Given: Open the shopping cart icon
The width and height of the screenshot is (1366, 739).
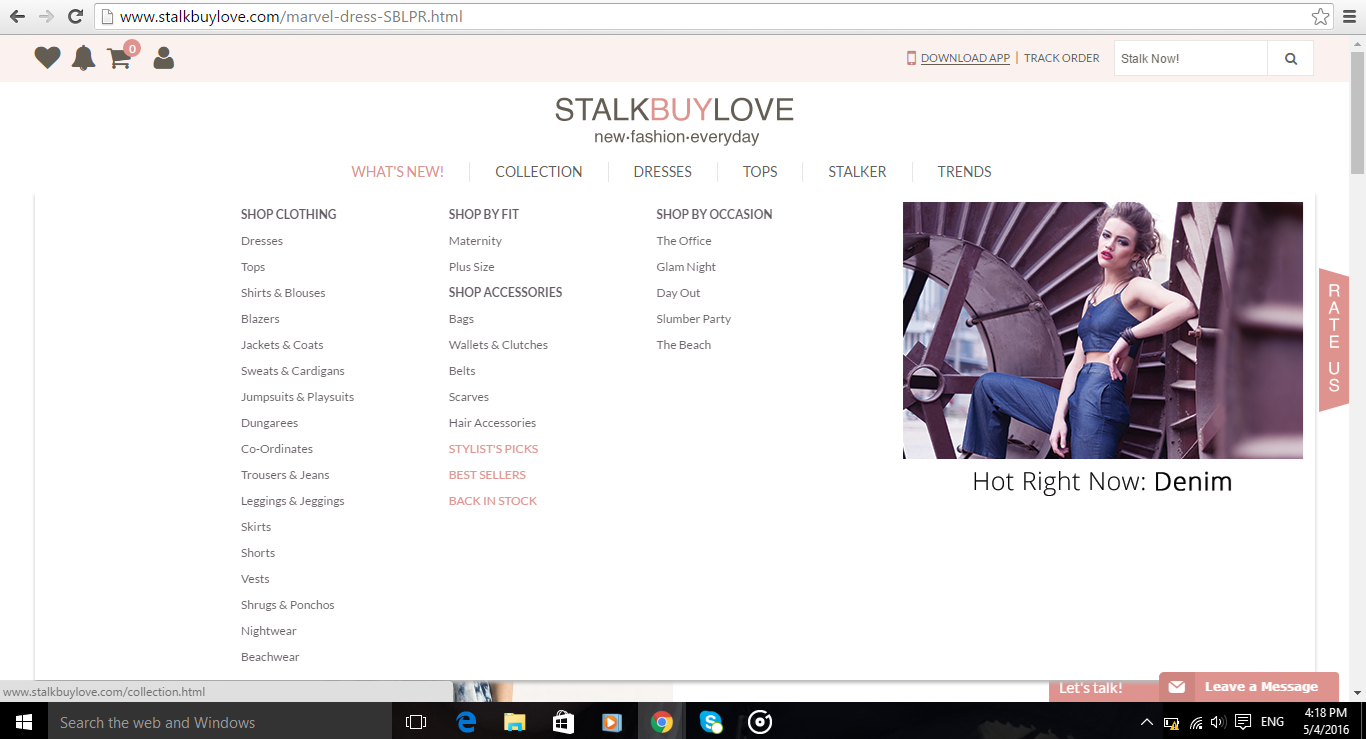Looking at the screenshot, I should coord(120,58).
